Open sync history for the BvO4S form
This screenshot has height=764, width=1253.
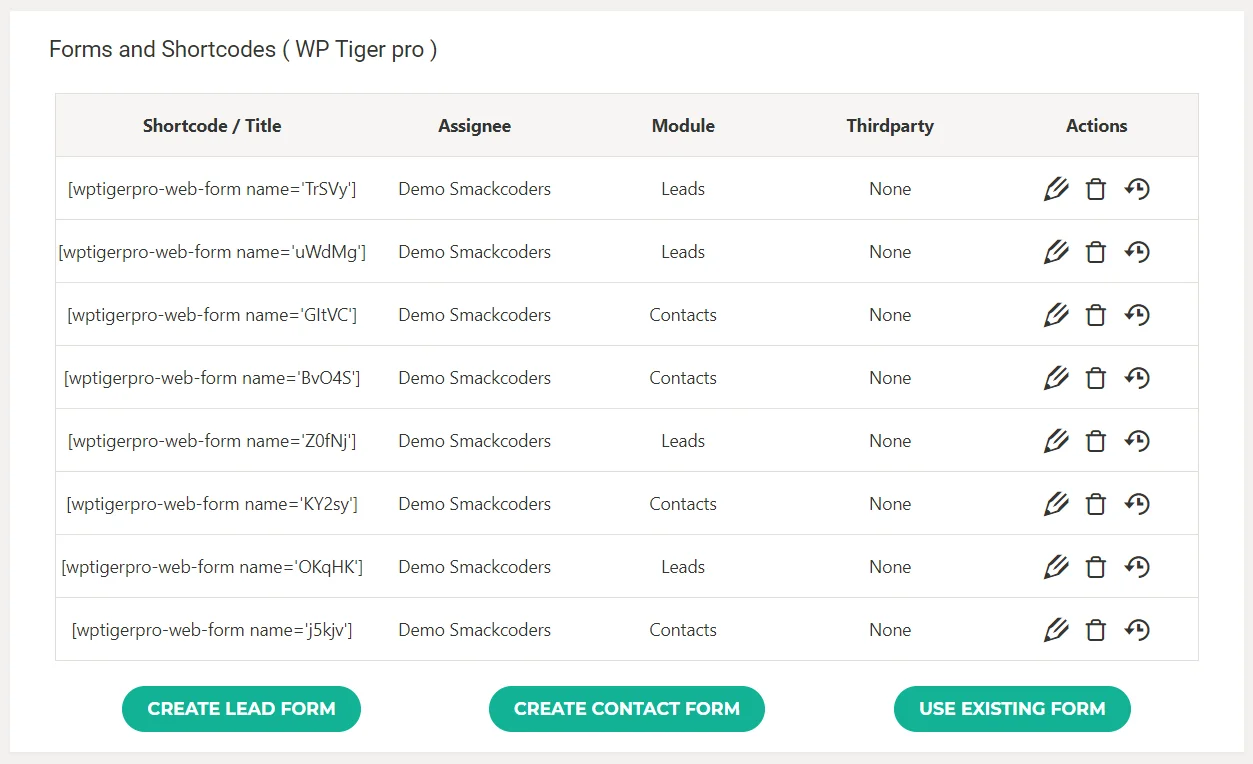click(x=1136, y=377)
